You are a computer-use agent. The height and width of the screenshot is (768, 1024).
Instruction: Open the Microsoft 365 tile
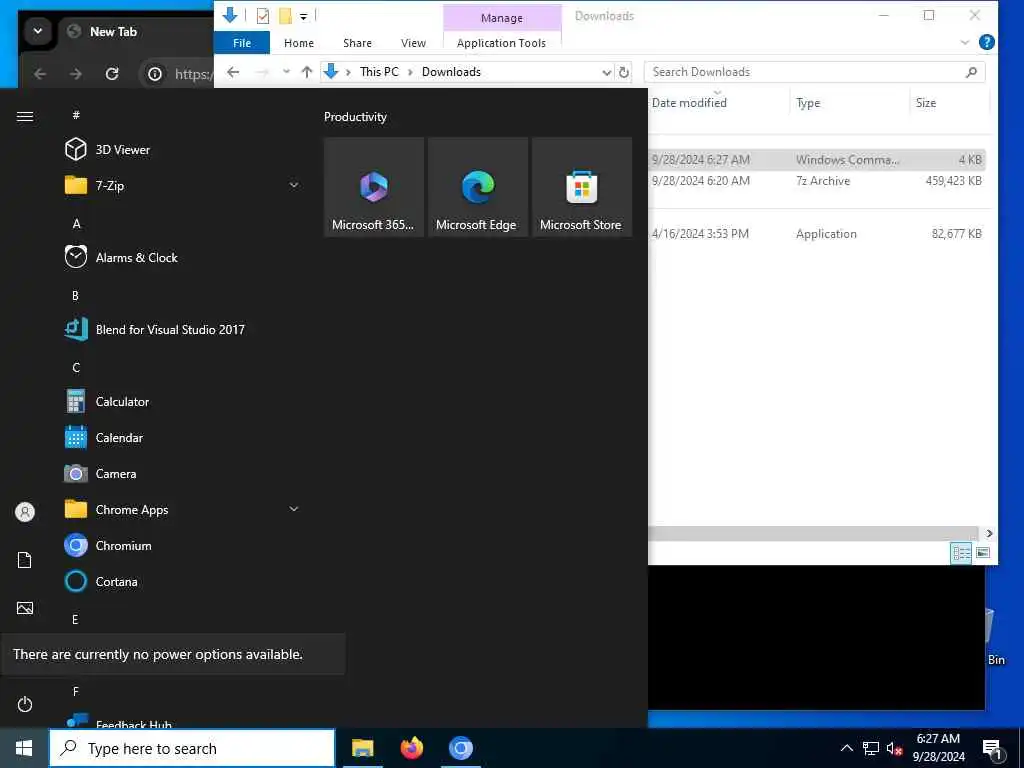(x=374, y=187)
